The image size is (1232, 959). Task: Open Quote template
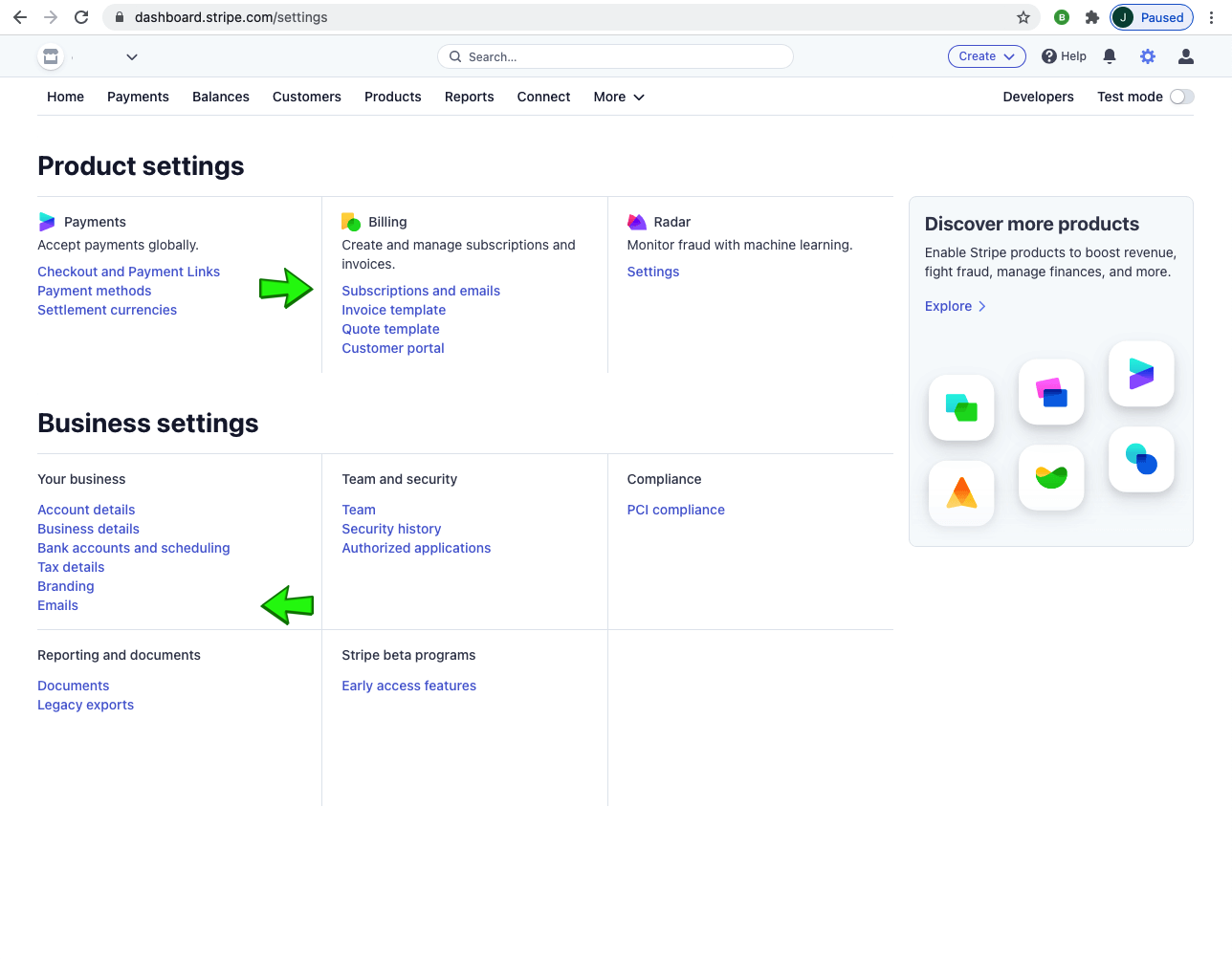pyautogui.click(x=390, y=329)
